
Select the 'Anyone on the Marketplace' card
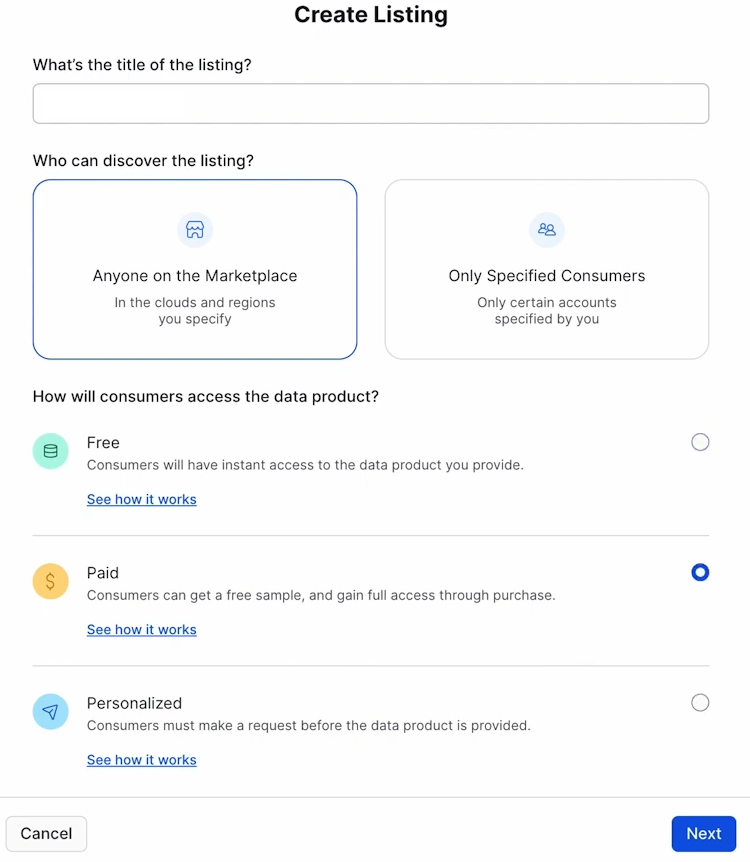(194, 269)
